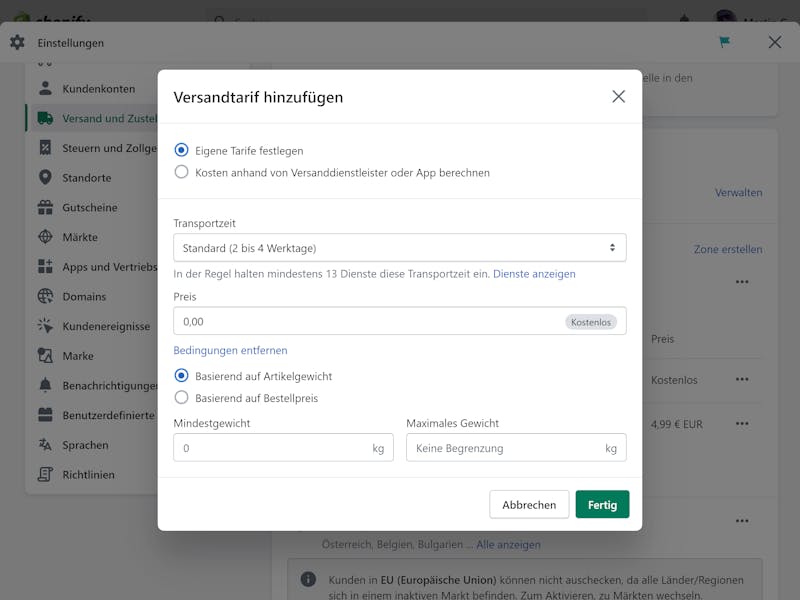Click the Kundenkonten person icon
This screenshot has width=800, height=600.
point(45,88)
